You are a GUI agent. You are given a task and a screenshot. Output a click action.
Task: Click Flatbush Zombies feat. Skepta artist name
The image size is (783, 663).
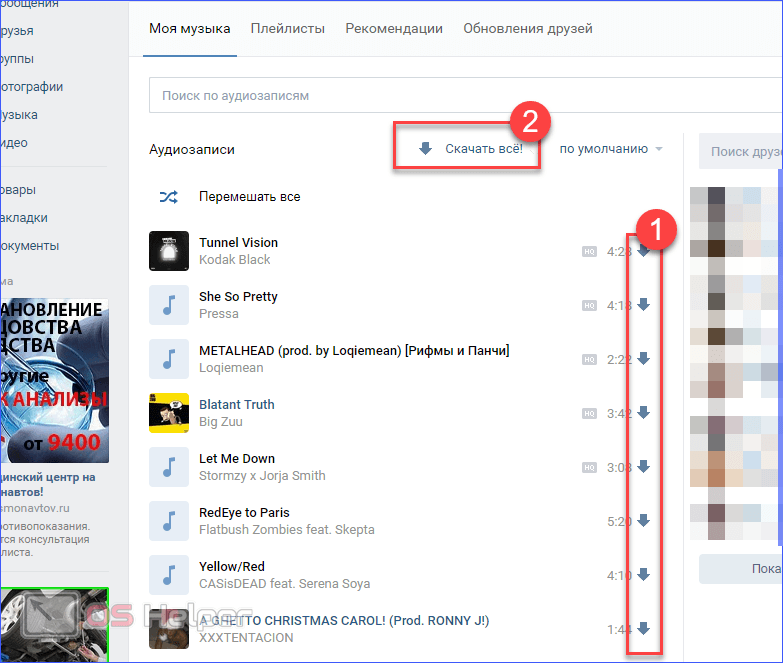pos(287,530)
